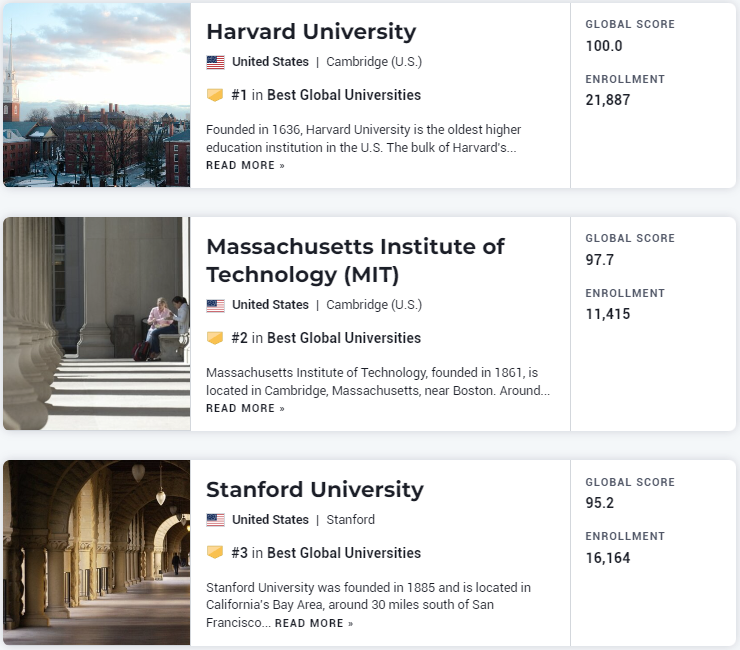The image size is (740, 650).
Task: Click the Harvard campus photo thumbnail
Action: 97,95
